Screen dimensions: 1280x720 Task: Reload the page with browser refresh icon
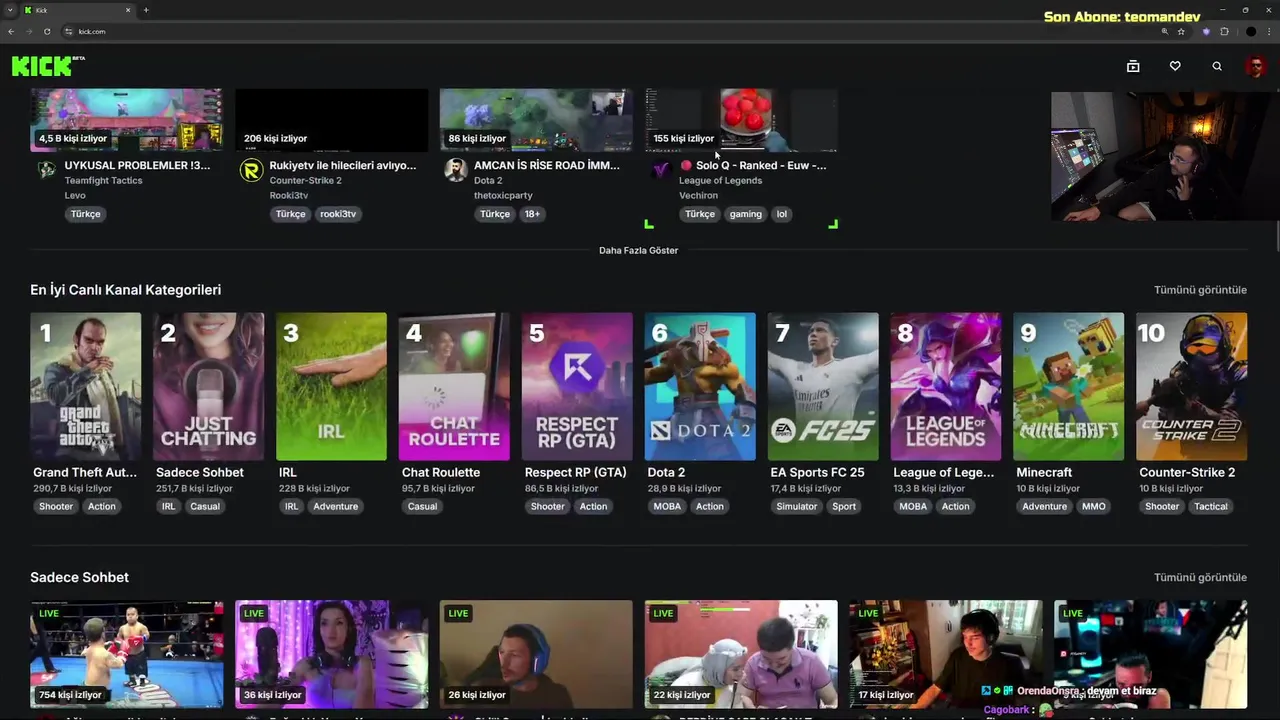47,31
